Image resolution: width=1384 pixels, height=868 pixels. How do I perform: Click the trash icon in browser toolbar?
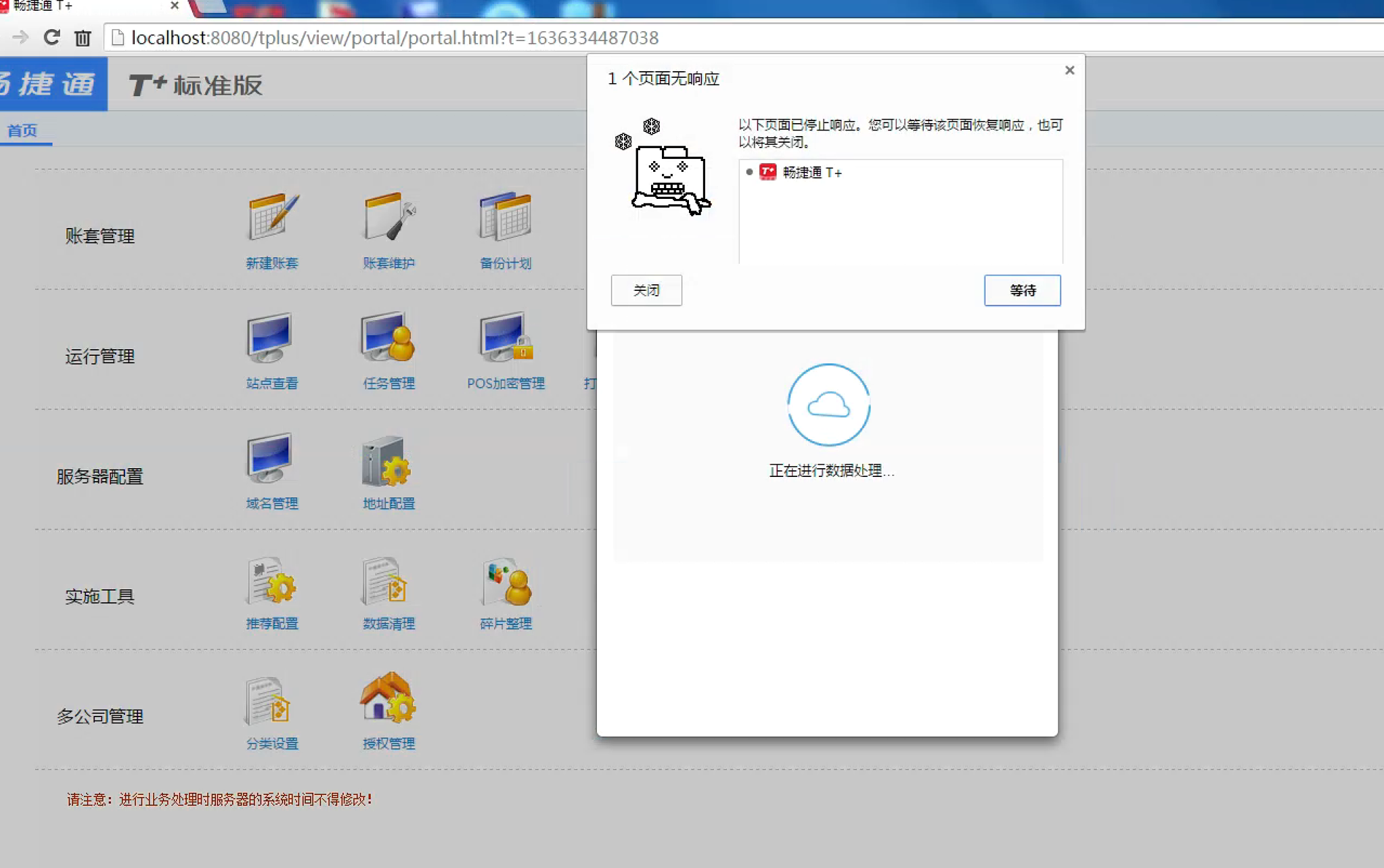click(x=83, y=38)
